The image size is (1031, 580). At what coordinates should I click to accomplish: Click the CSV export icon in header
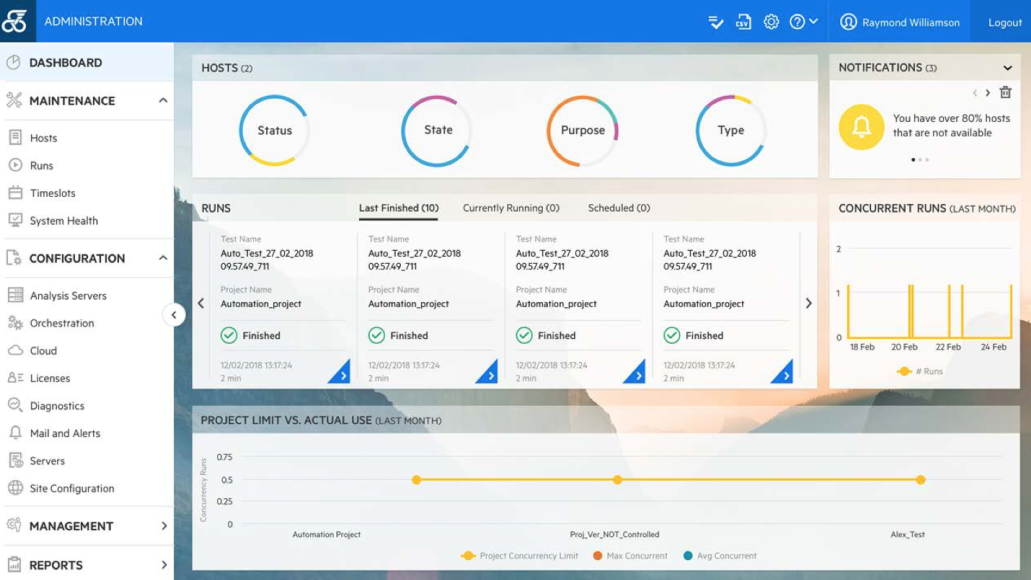(x=743, y=22)
